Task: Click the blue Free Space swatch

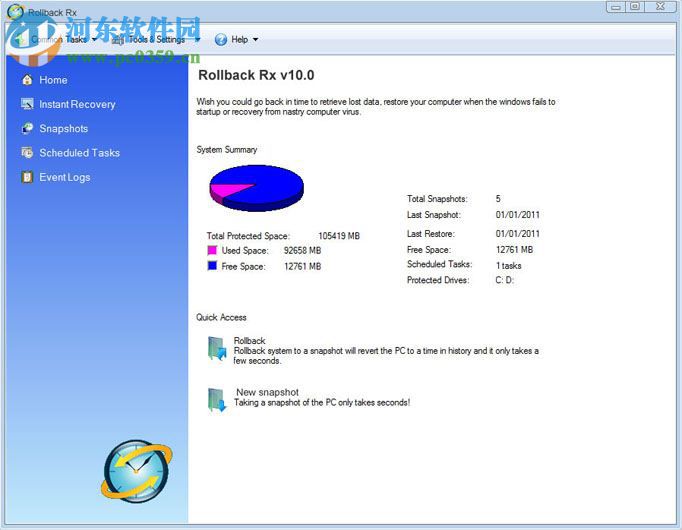Action: pos(212,266)
